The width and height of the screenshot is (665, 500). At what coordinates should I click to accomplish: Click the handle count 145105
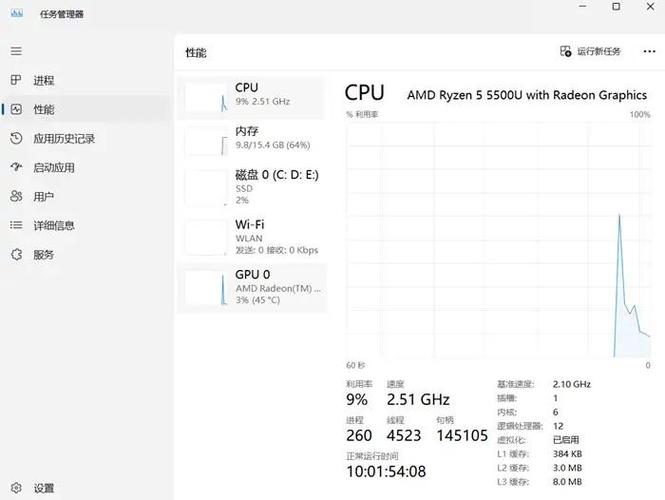(462, 436)
